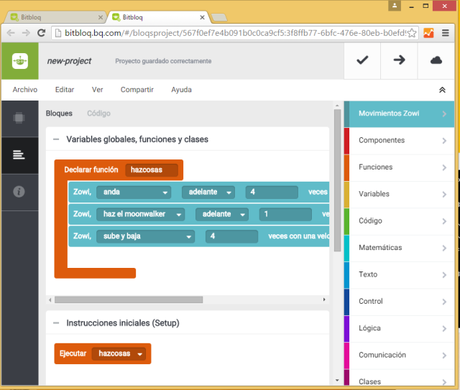
Task: Open the 'adelante' dropdown in the anda row
Action: click(208, 192)
